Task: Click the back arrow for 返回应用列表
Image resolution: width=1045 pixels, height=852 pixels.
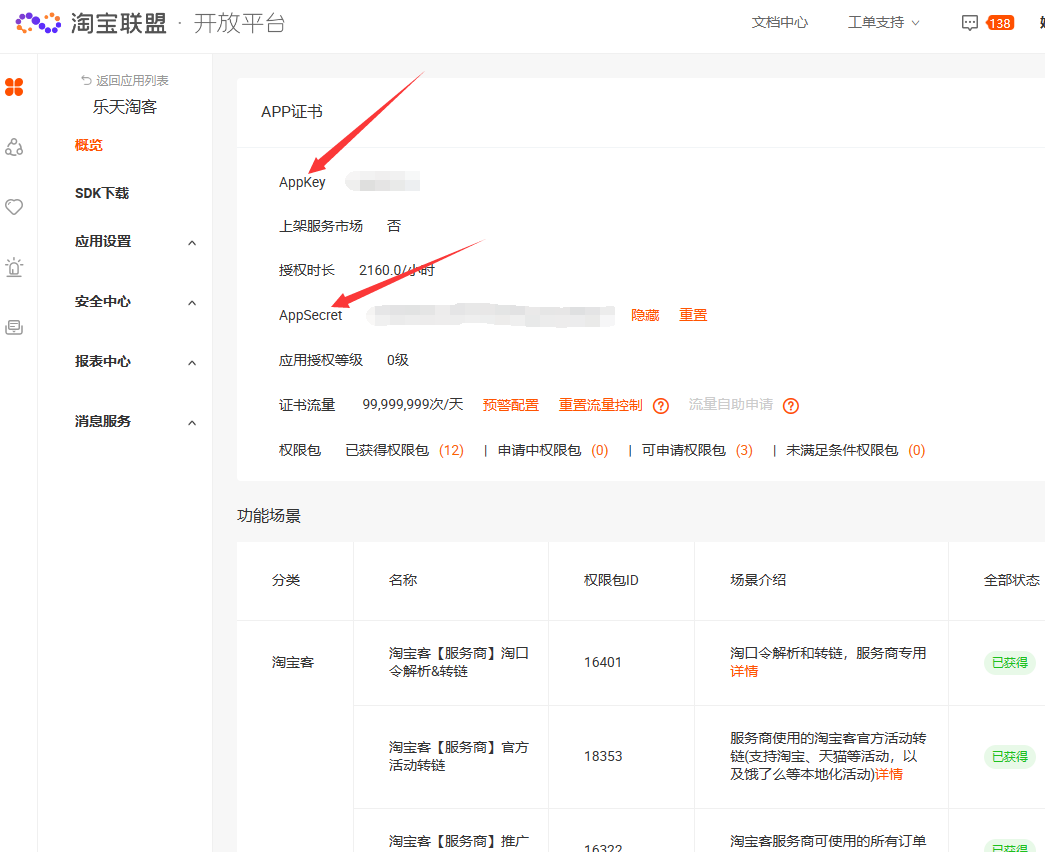Action: 86,80
